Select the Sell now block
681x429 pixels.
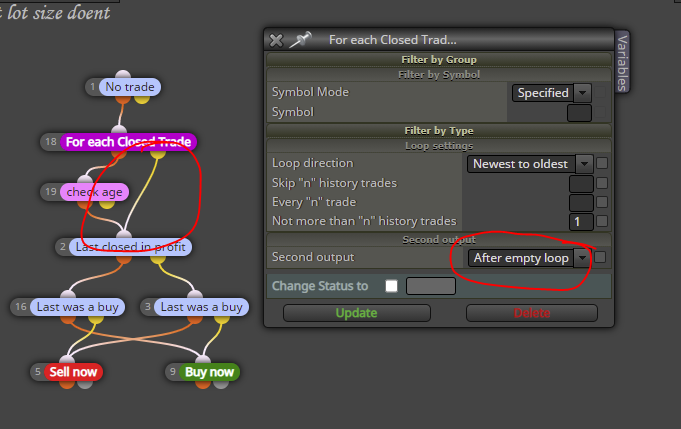pos(73,372)
